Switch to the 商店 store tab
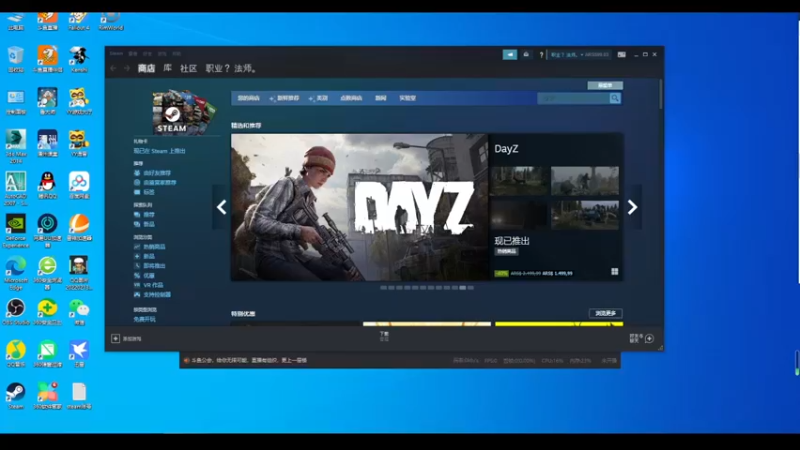The width and height of the screenshot is (800, 450). click(146, 68)
